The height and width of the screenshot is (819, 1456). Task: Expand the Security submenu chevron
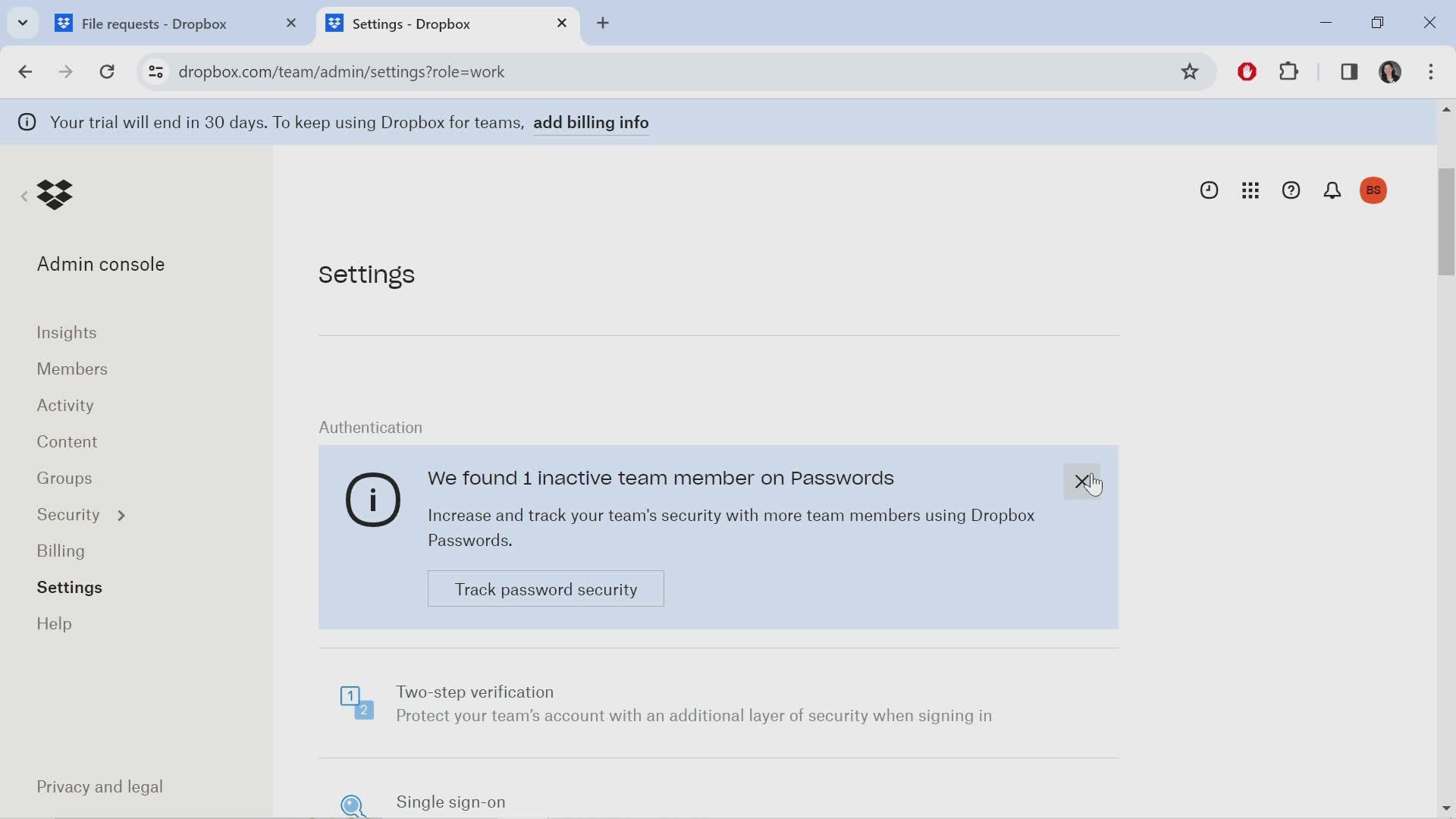pos(121,514)
